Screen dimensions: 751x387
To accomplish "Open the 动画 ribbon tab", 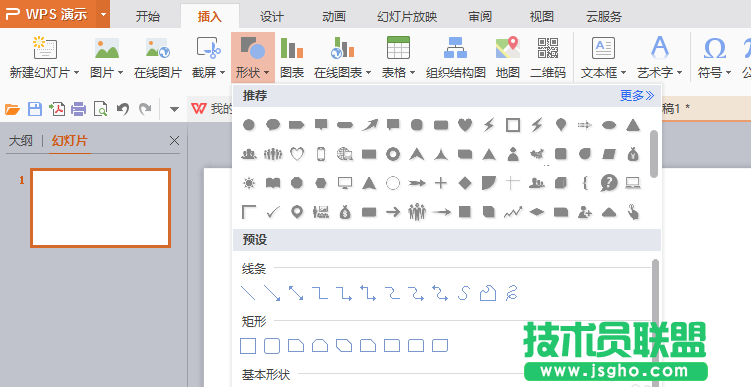I will click(334, 17).
